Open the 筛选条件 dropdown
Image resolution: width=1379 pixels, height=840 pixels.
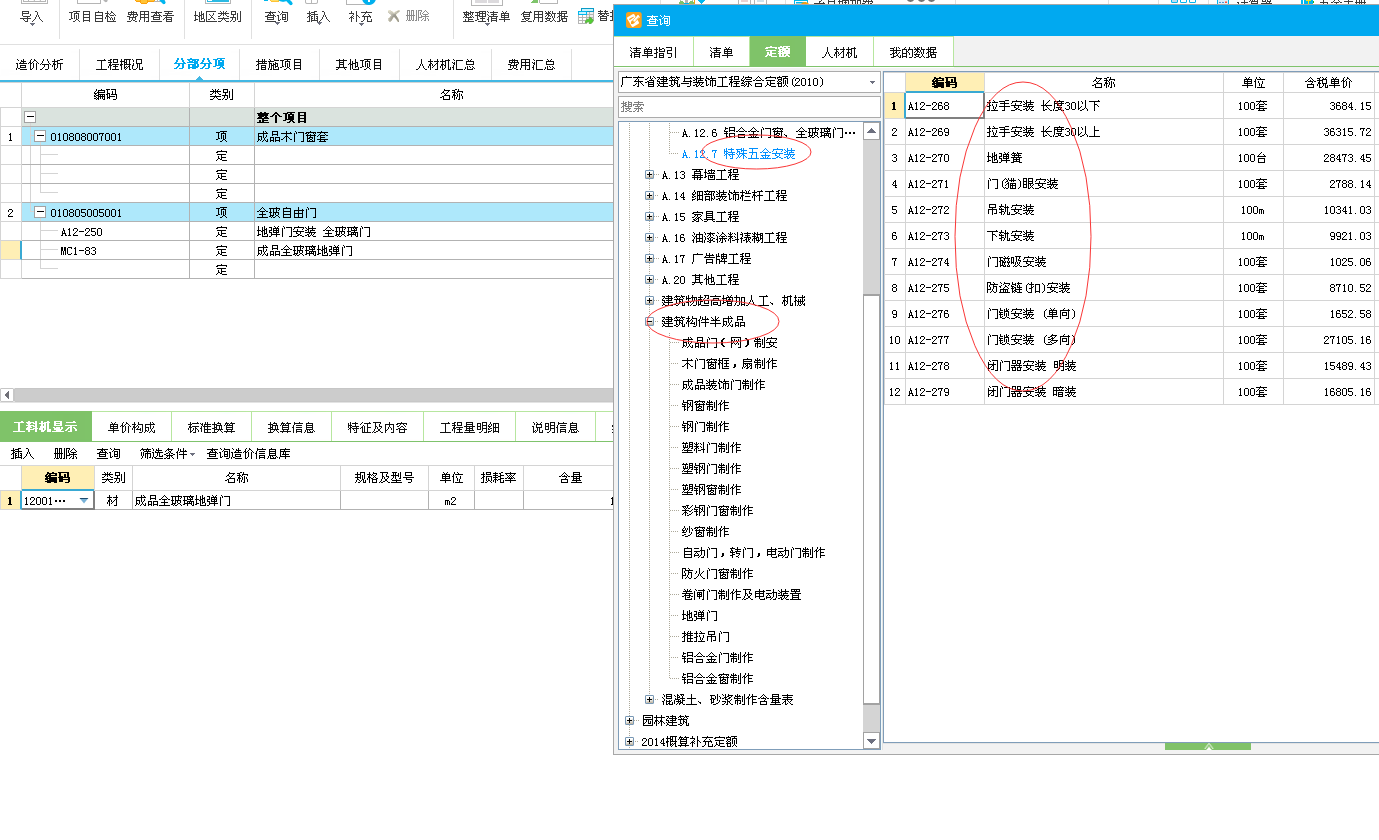click(167, 453)
